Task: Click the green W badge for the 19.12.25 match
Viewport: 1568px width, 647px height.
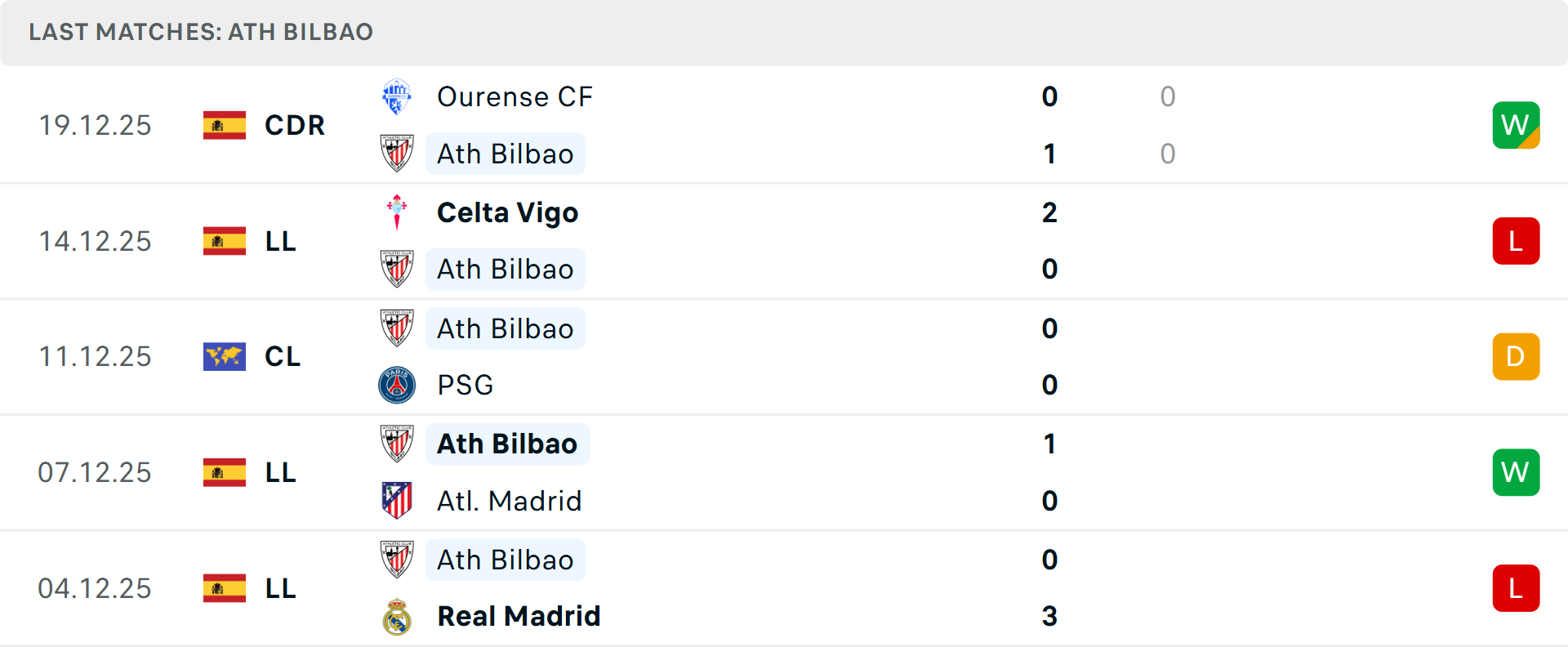Action: point(1516,125)
